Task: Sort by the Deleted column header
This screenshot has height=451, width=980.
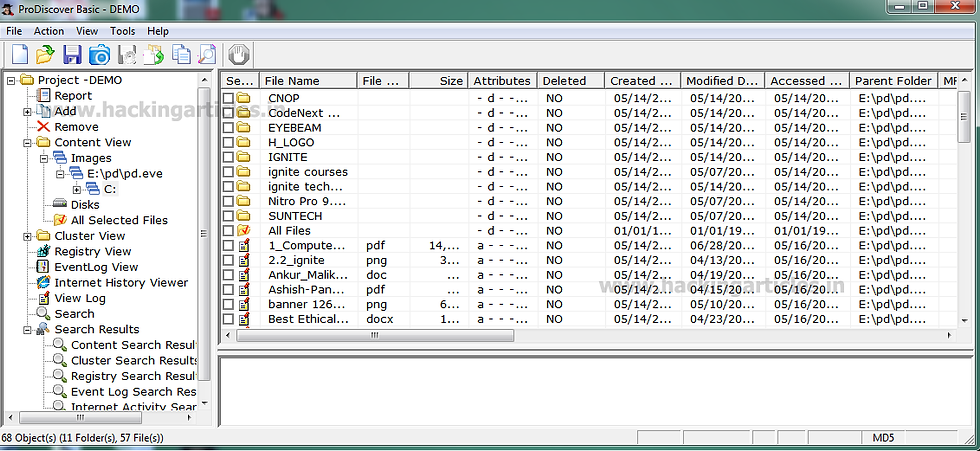Action: coord(571,81)
